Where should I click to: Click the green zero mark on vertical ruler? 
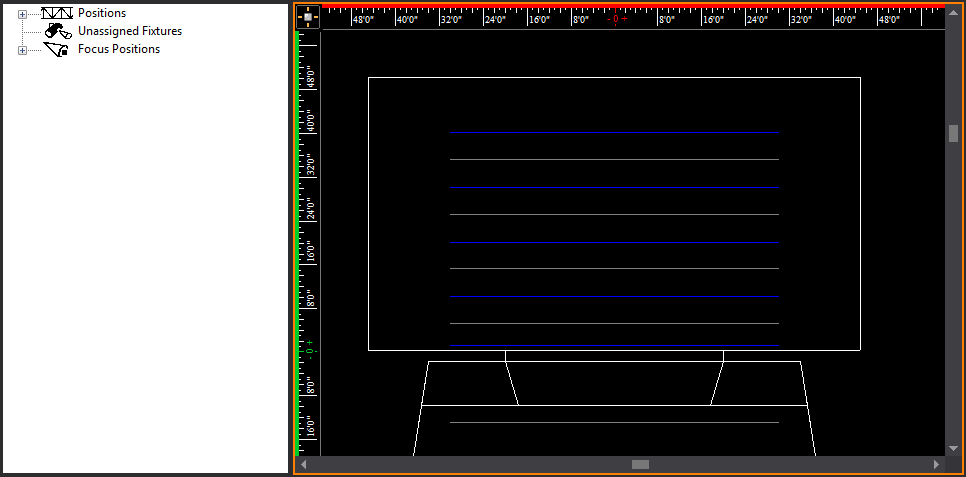pos(310,348)
